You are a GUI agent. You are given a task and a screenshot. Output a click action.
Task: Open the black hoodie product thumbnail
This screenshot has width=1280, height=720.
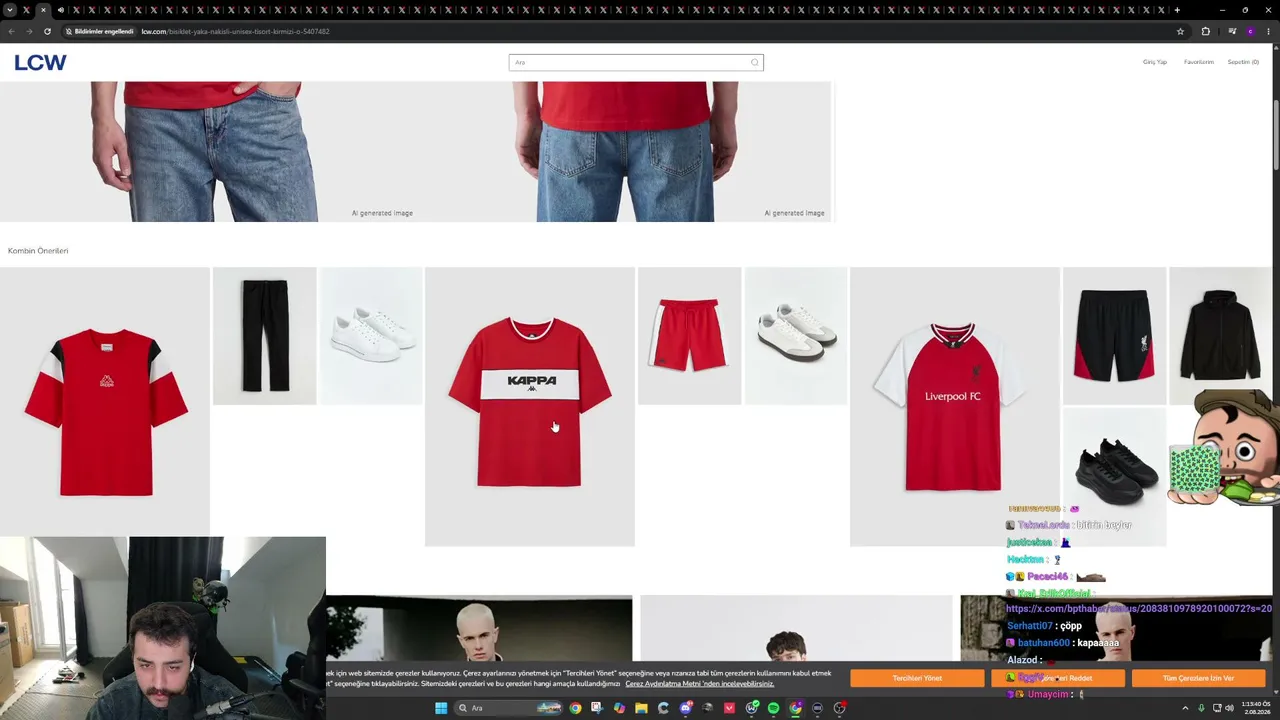tap(1221, 336)
